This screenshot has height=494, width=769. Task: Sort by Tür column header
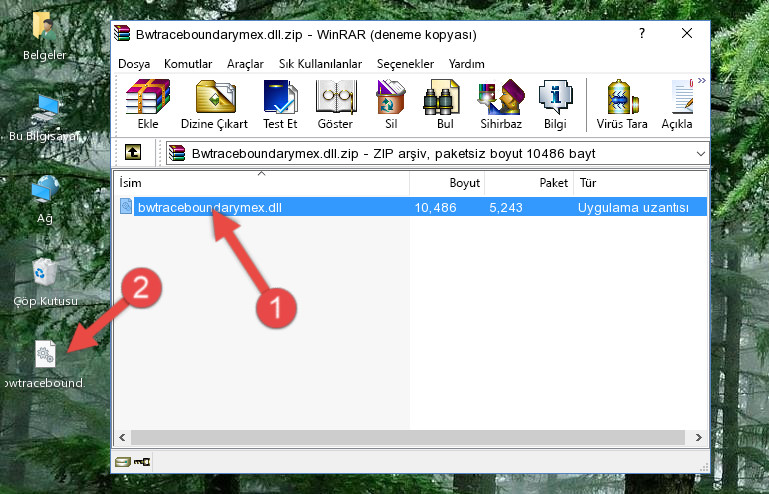point(641,182)
